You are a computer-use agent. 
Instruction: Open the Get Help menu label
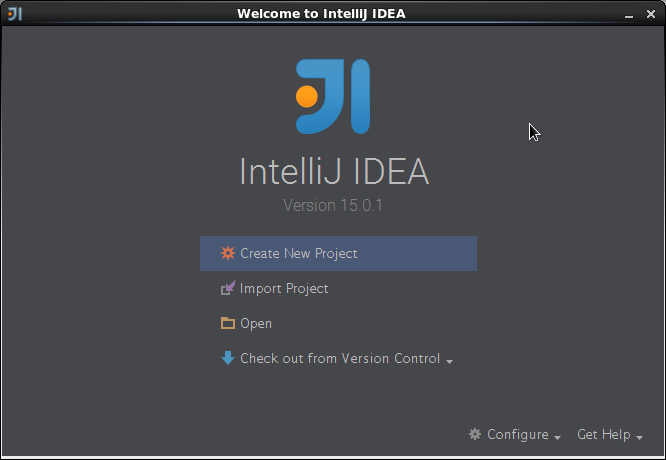[604, 435]
